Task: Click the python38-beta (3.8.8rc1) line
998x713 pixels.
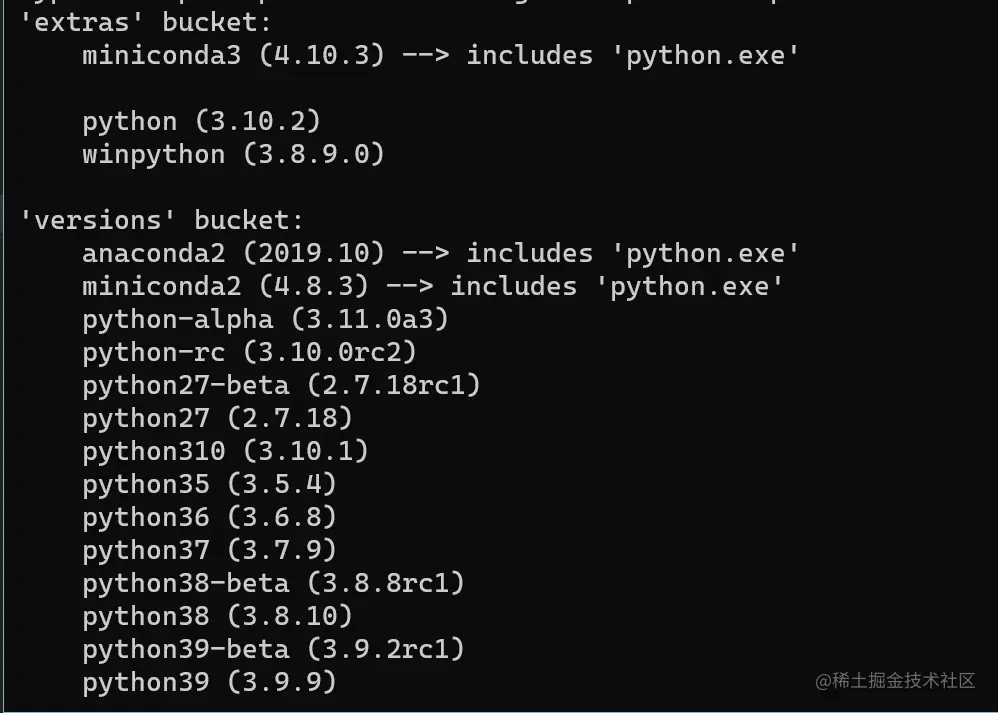Action: pyautogui.click(x=273, y=583)
